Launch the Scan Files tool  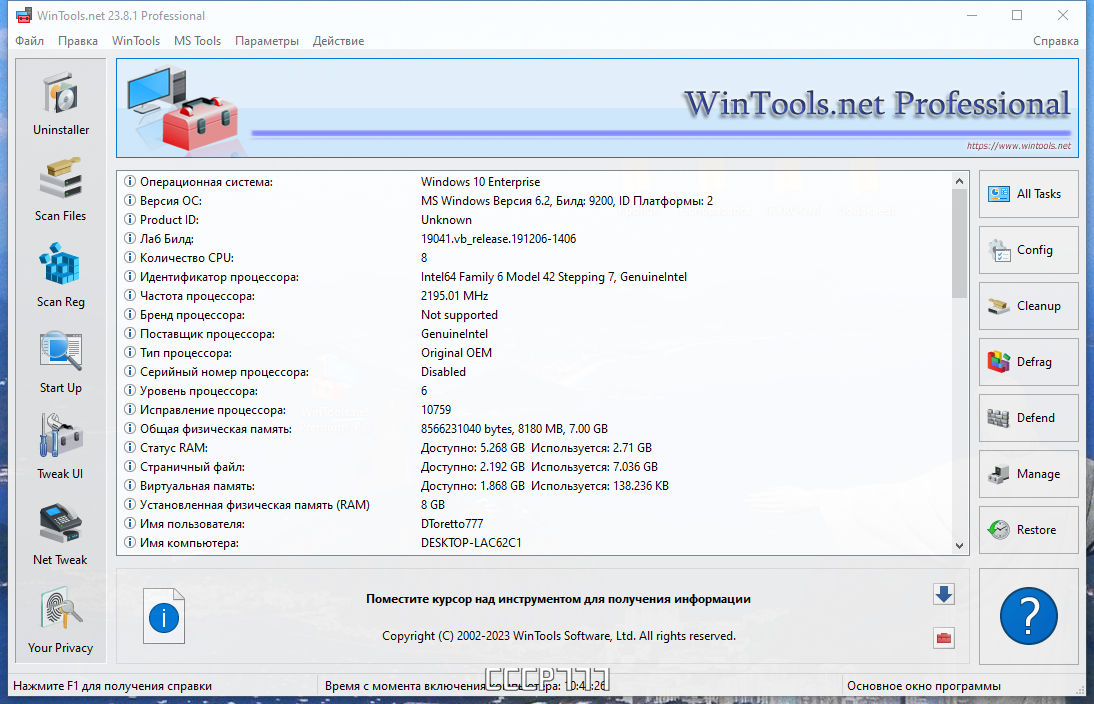click(61, 189)
